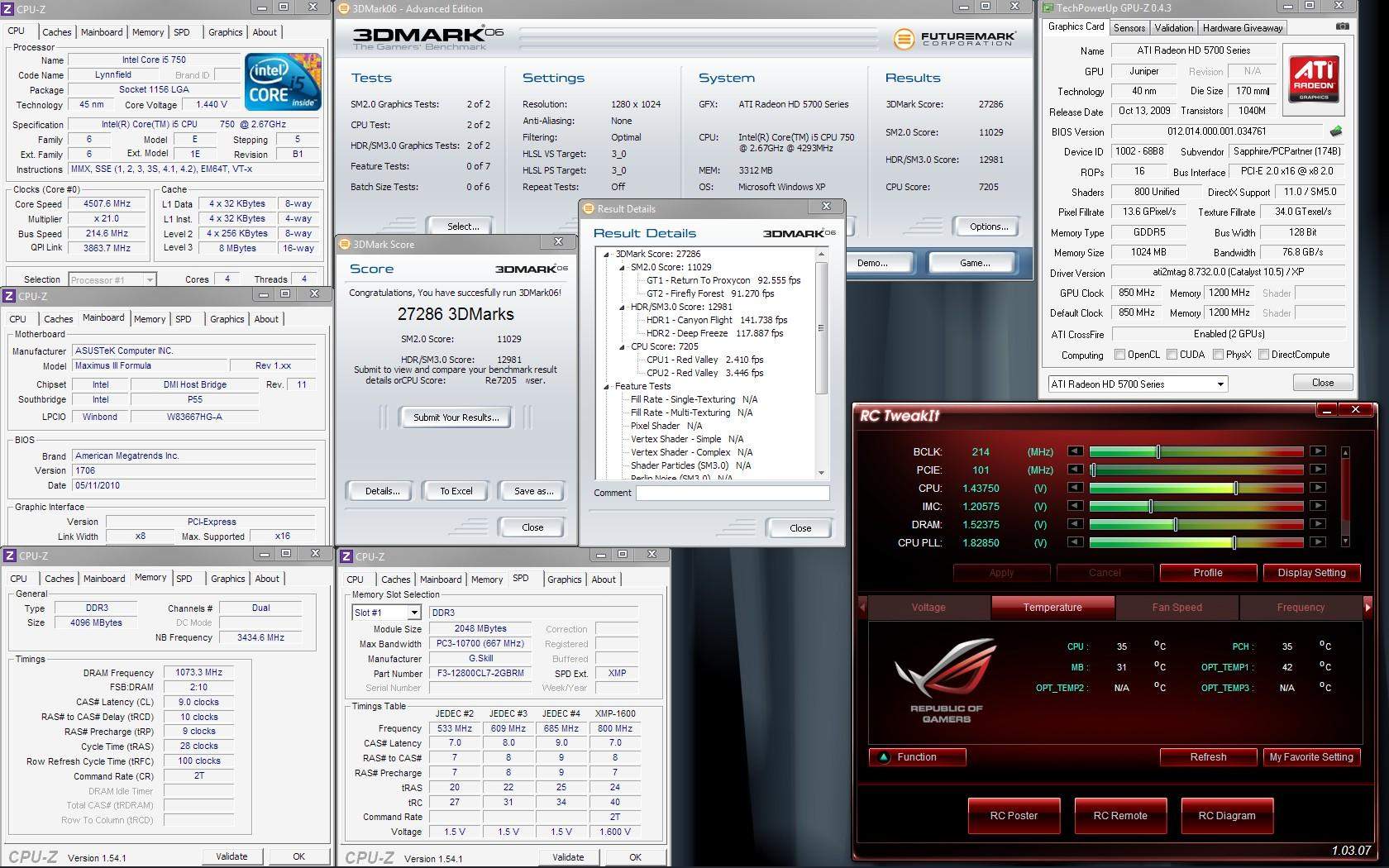The width and height of the screenshot is (1389, 868).
Task: Toggle the DirectCompute checkbox in GPU-Z
Action: [x=1263, y=355]
